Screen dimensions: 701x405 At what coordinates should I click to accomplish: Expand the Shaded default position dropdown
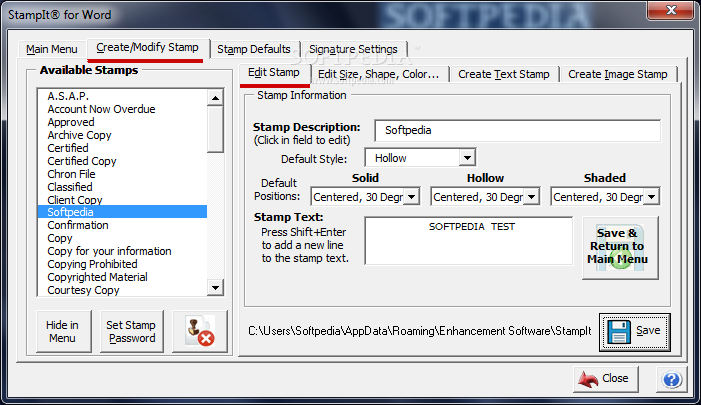pyautogui.click(x=651, y=197)
